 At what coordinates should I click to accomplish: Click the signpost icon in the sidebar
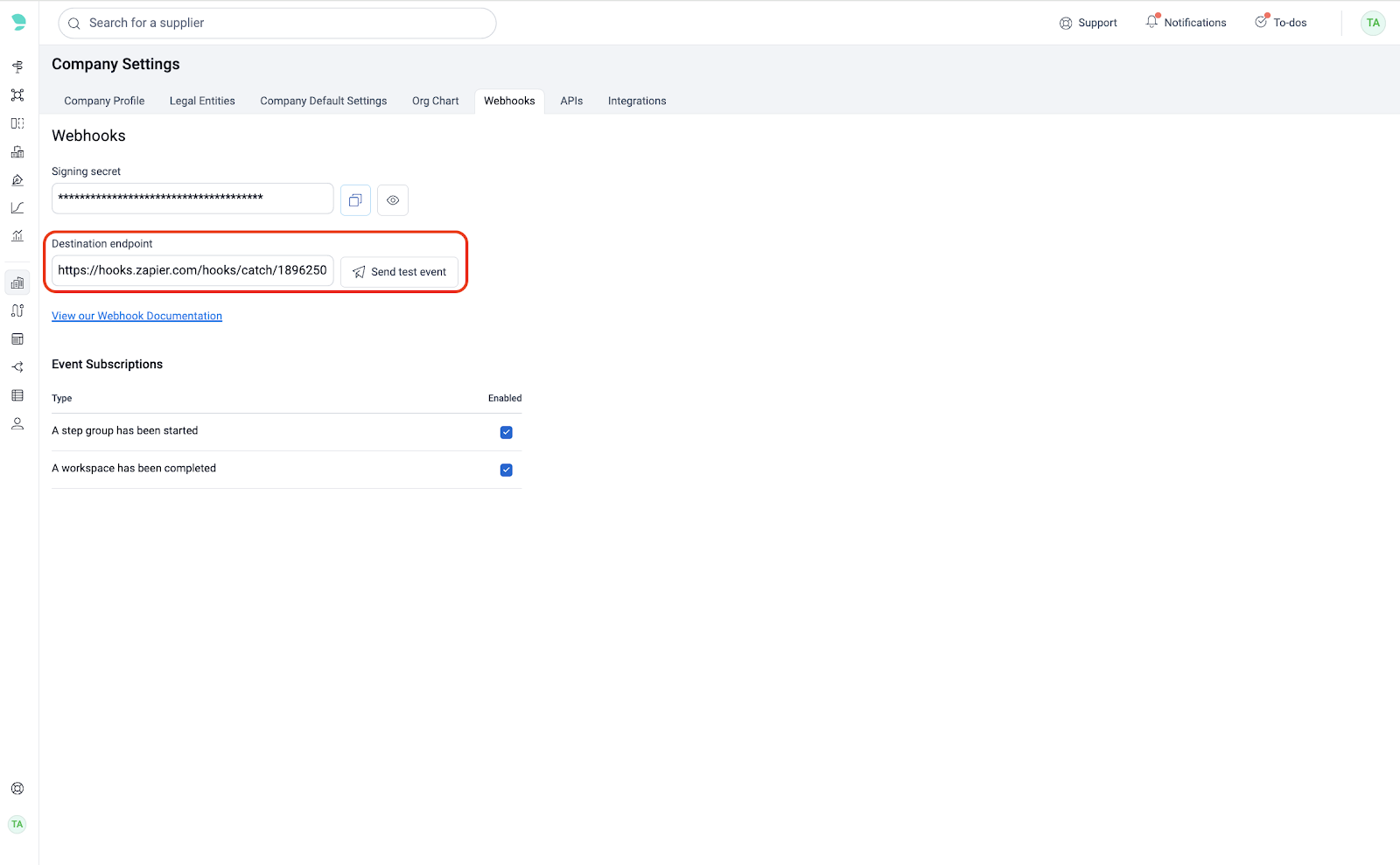pyautogui.click(x=17, y=66)
